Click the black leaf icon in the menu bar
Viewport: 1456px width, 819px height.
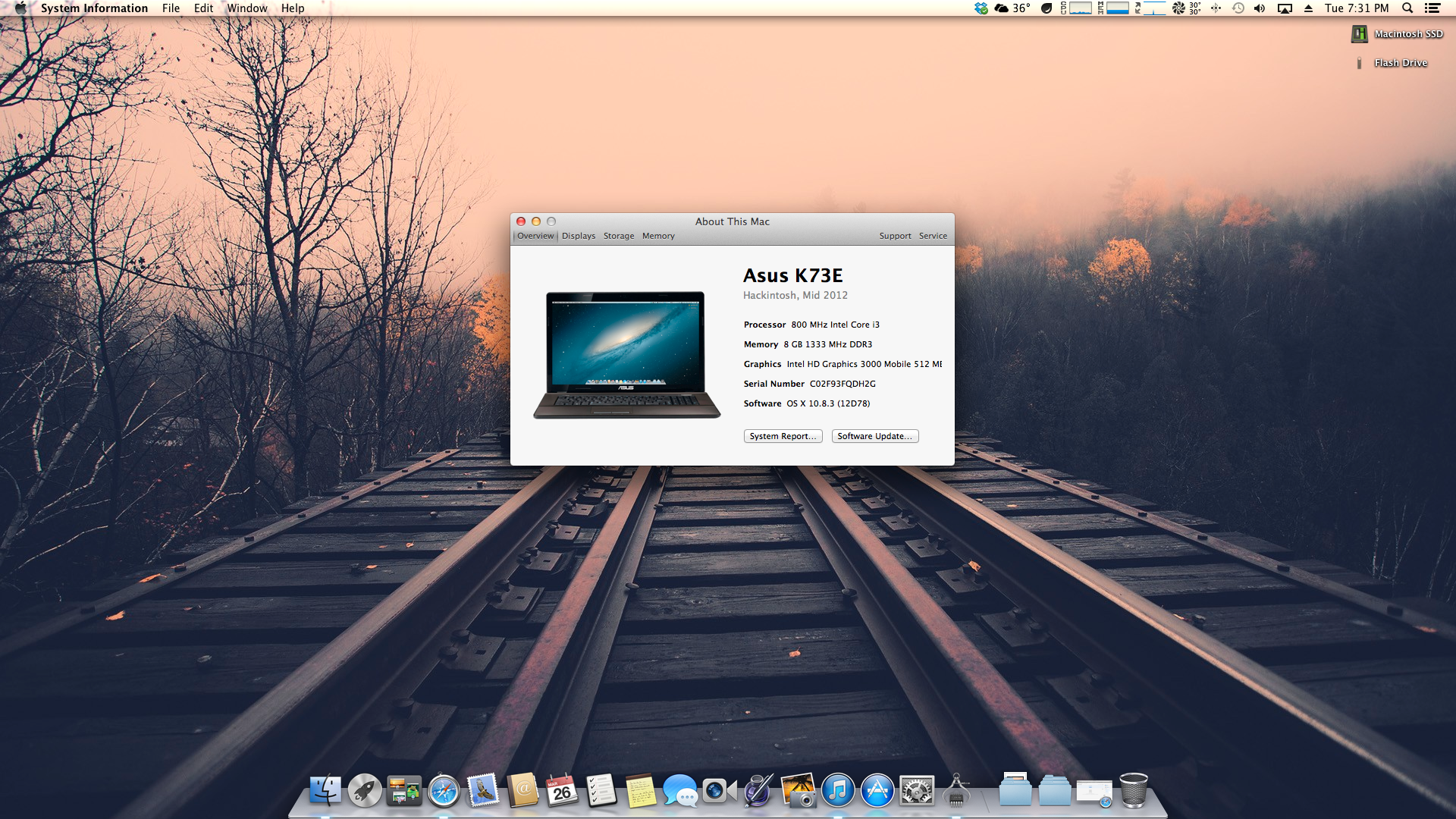[1046, 8]
